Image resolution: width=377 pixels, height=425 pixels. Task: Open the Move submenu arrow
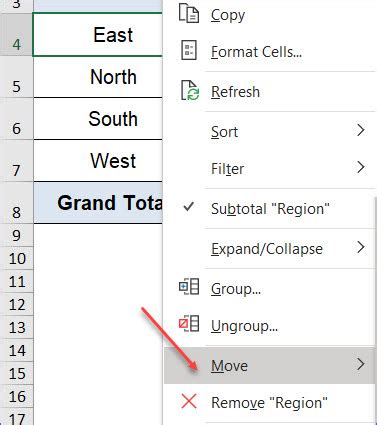pos(360,364)
